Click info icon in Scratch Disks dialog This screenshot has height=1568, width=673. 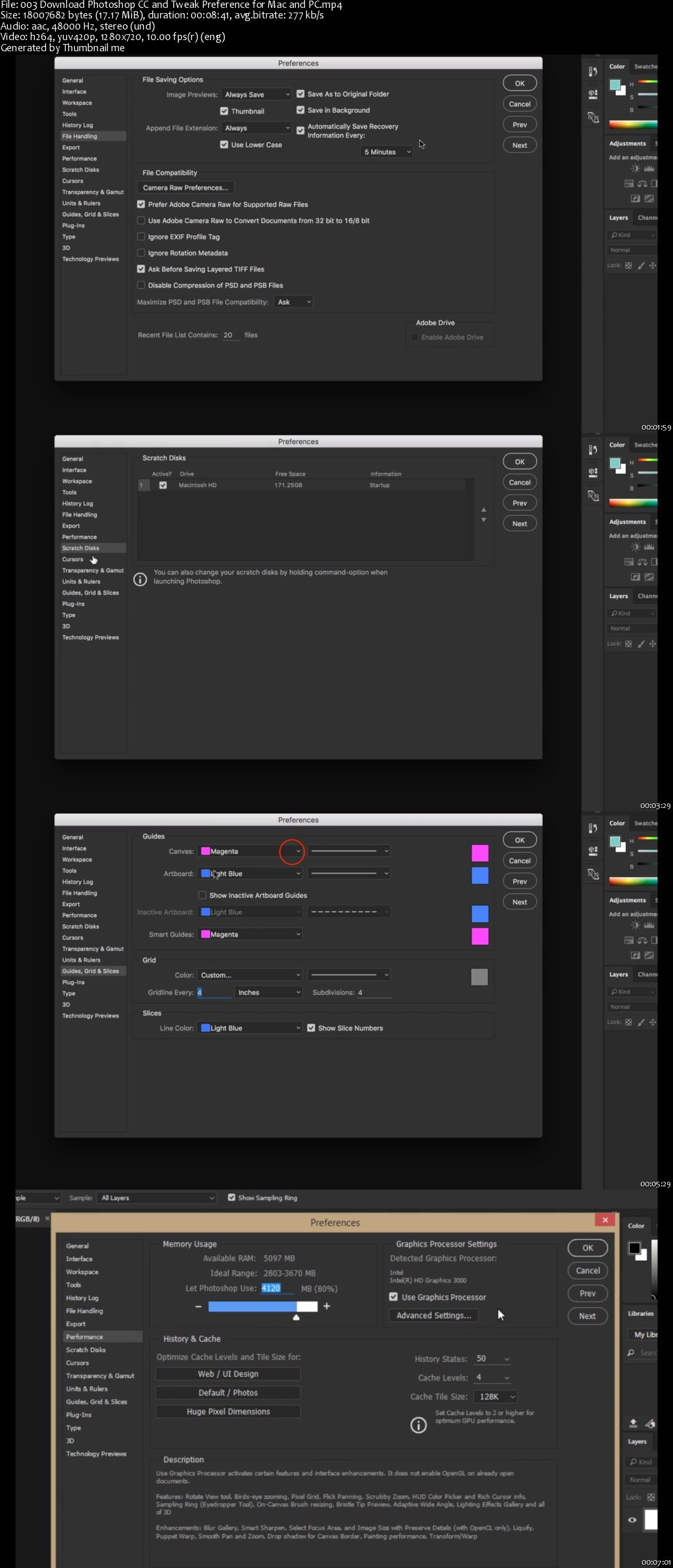tap(140, 579)
